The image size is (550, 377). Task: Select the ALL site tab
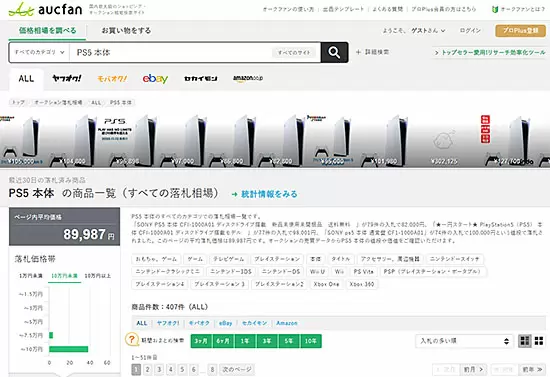(x=26, y=79)
